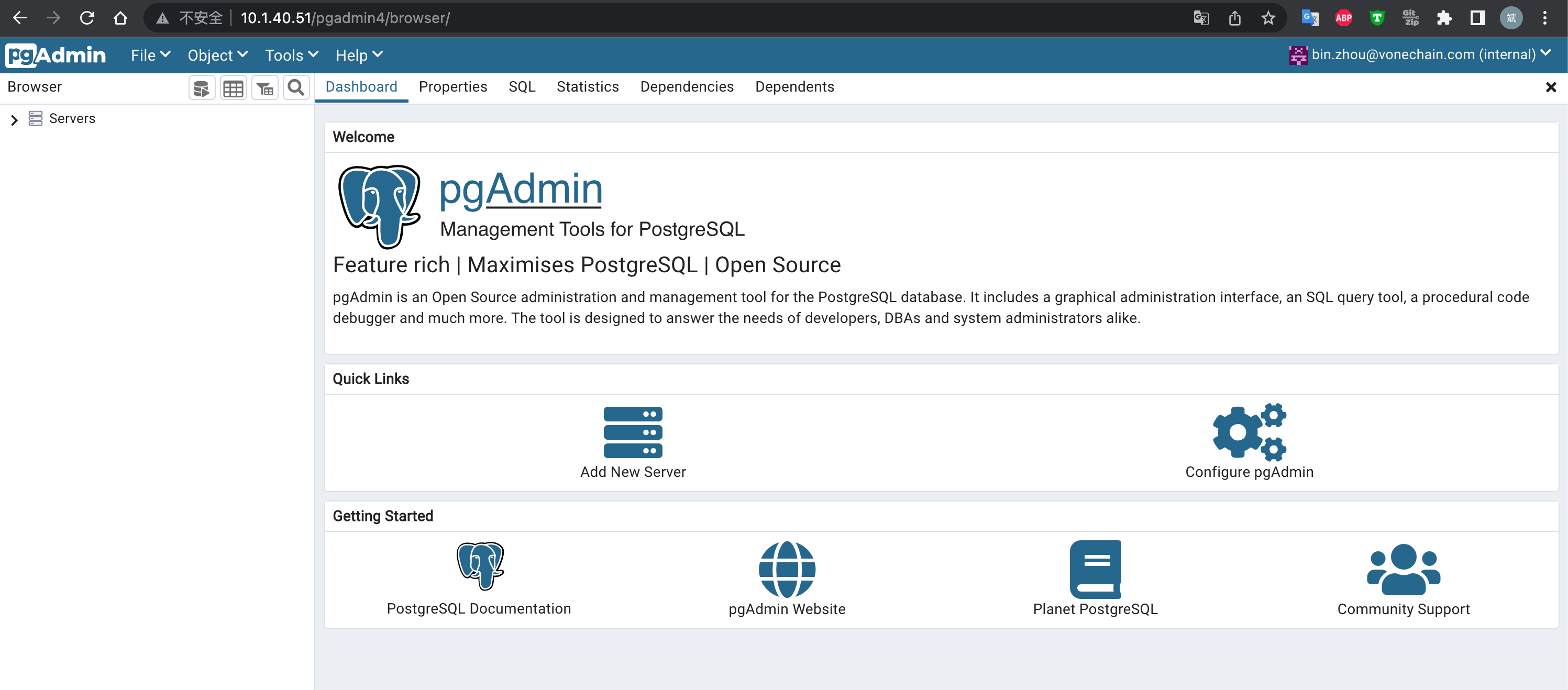Switch to the Dashboard tab

point(361,87)
